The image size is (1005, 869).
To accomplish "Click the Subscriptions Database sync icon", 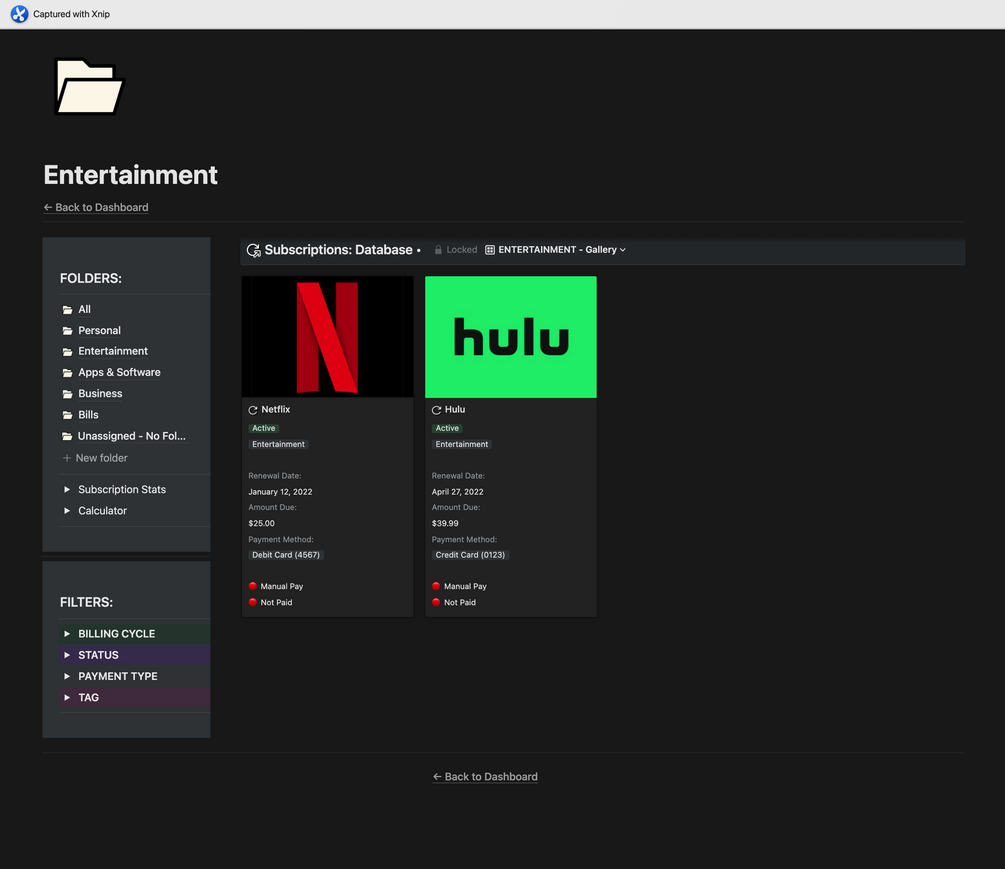I will pos(254,250).
